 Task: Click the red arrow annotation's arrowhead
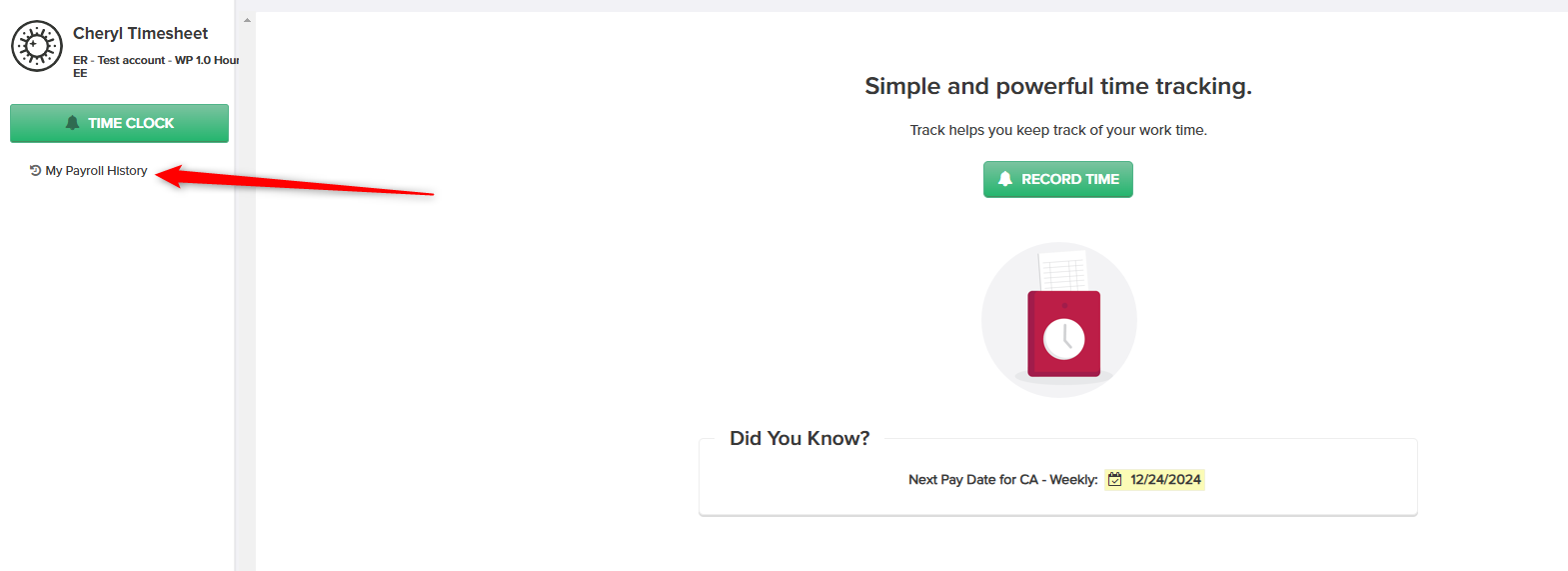click(x=172, y=176)
